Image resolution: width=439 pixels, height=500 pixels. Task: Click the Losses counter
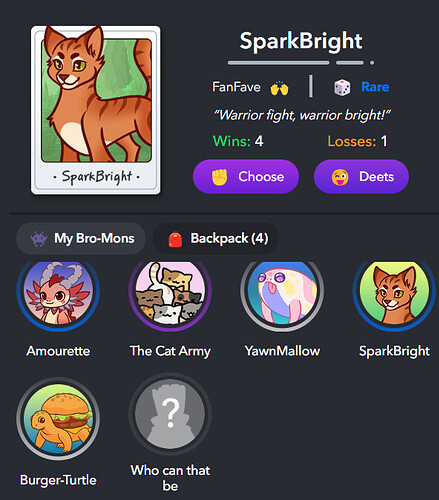[x=357, y=141]
